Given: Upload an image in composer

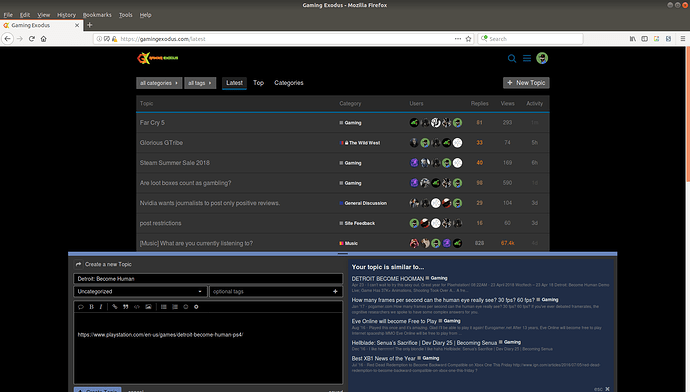Looking at the screenshot, I should tap(148, 307).
